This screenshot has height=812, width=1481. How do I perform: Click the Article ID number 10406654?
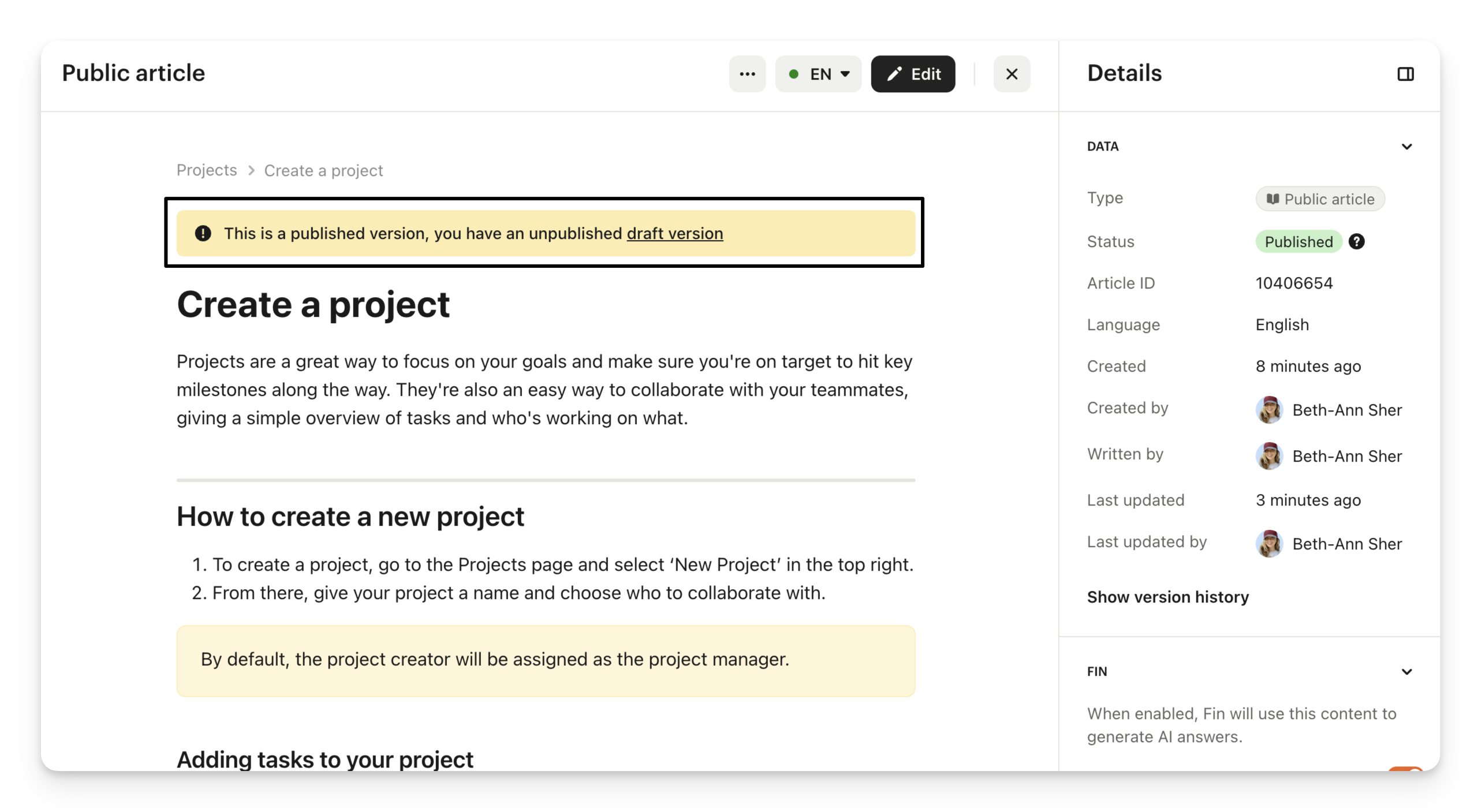1294,283
